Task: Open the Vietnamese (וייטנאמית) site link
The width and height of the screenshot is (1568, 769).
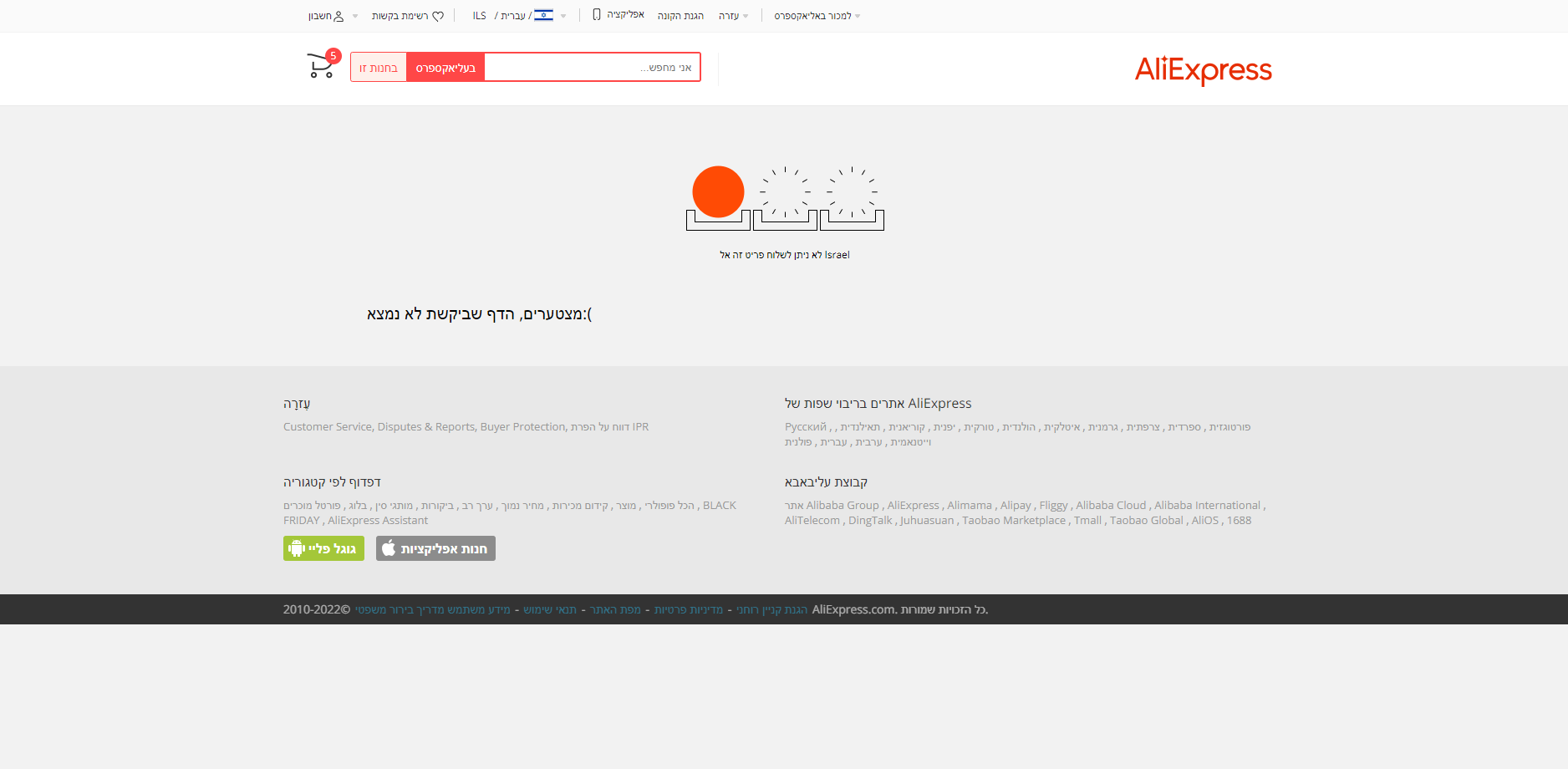Action: coord(911,441)
